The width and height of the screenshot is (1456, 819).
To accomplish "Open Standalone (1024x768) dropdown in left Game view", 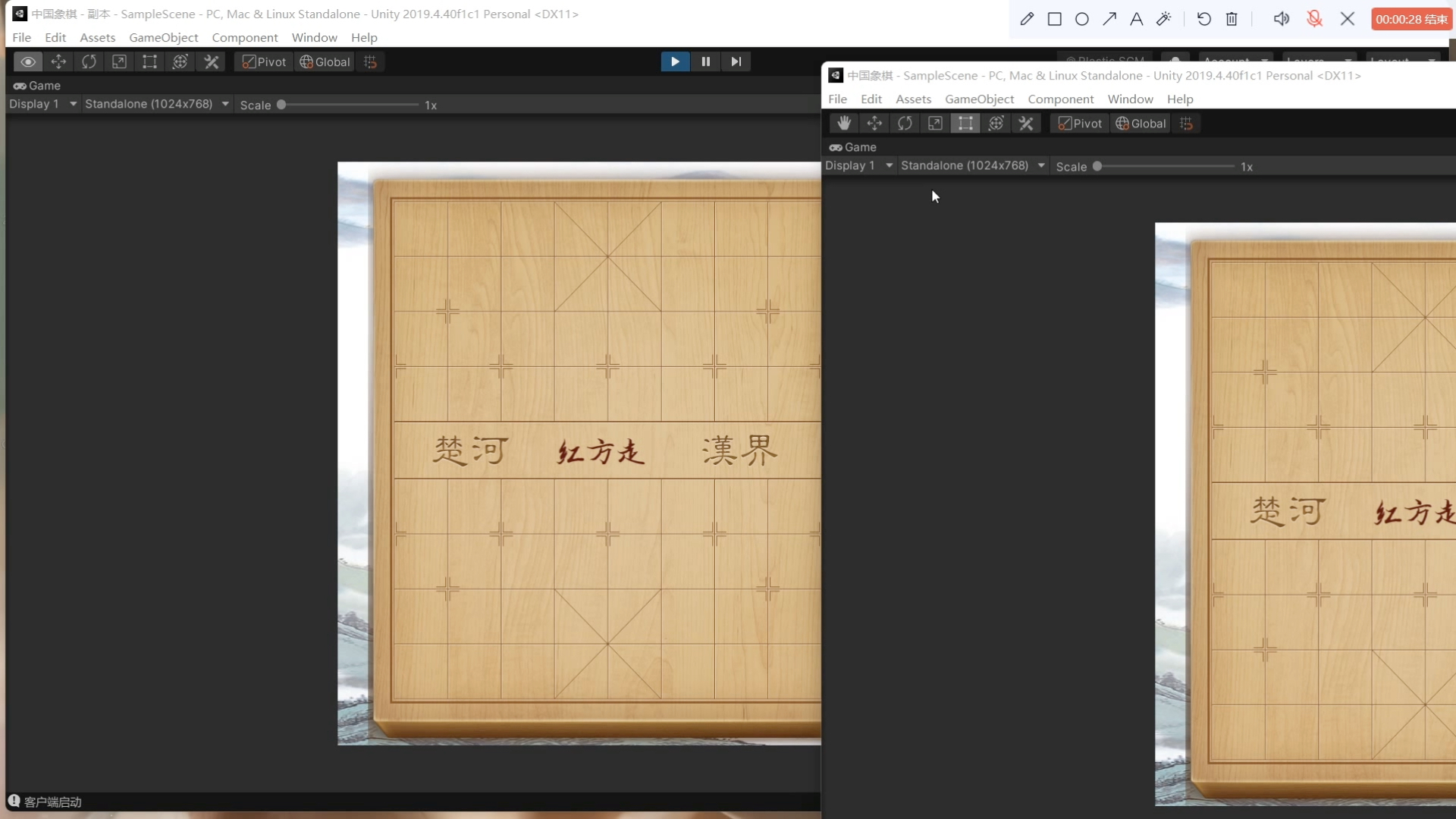I will [x=156, y=104].
